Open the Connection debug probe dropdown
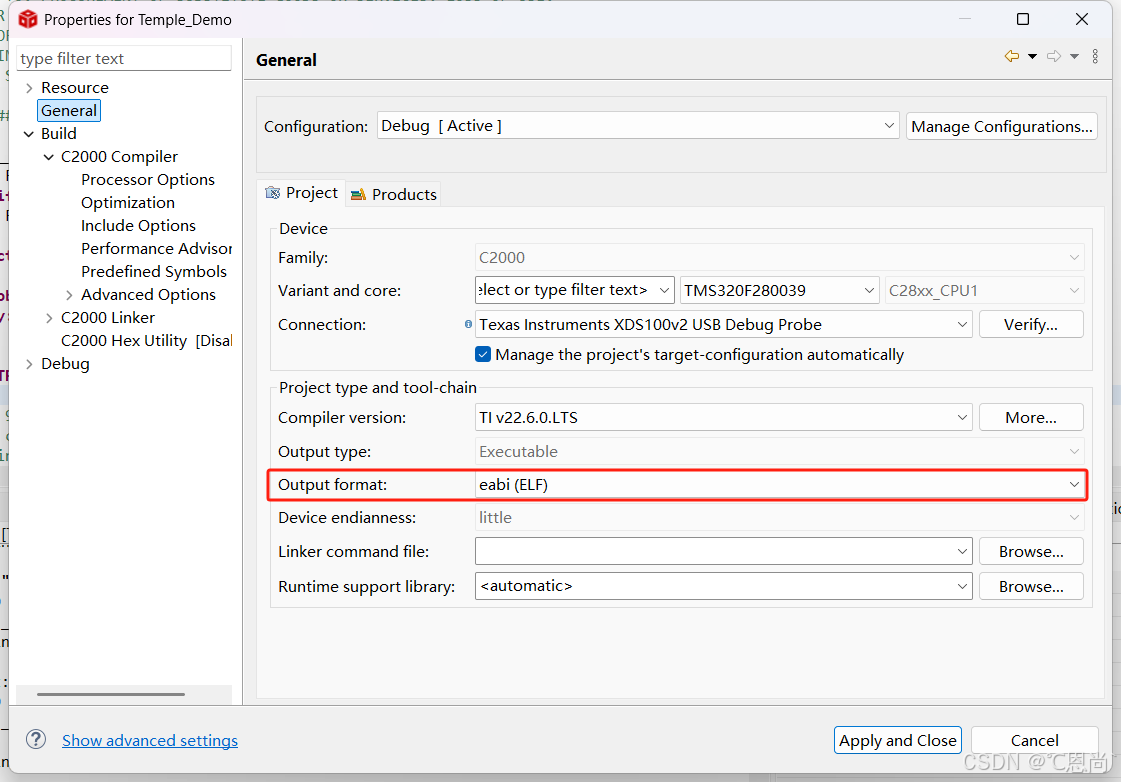Viewport: 1121px width, 782px height. coord(724,325)
